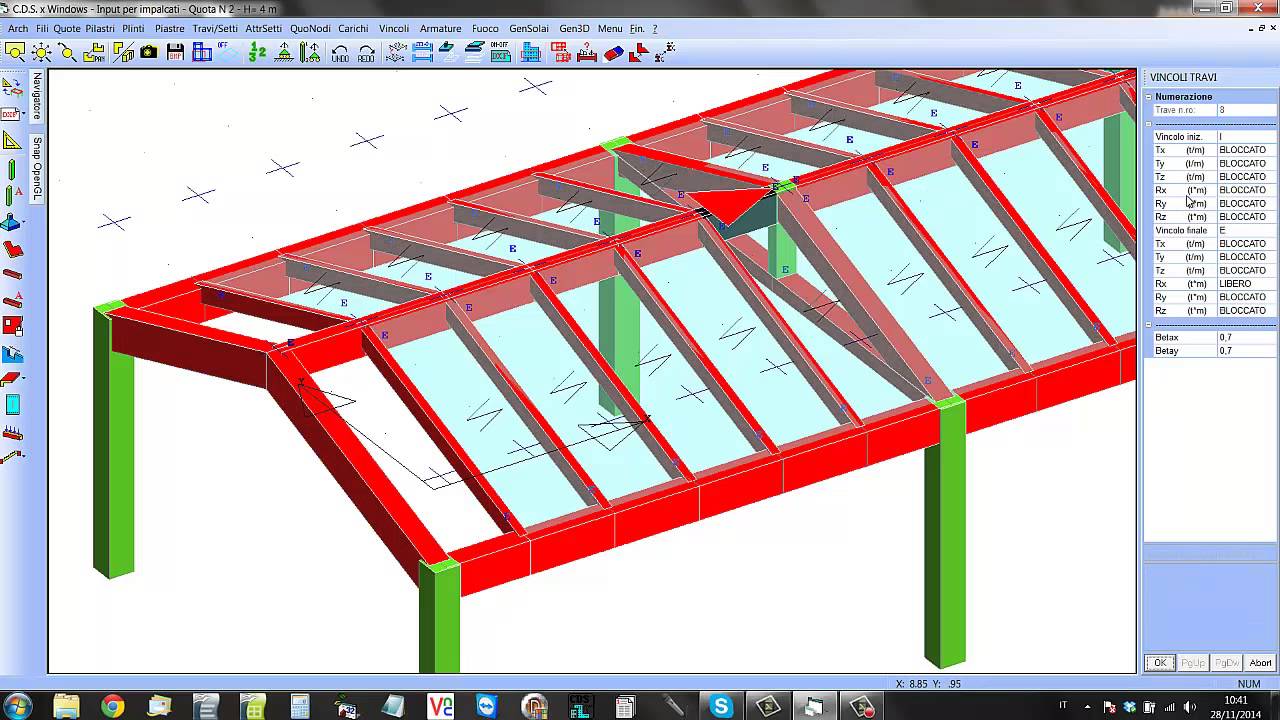Open the Gen3D menu
The width and height of the screenshot is (1280, 720).
click(574, 29)
